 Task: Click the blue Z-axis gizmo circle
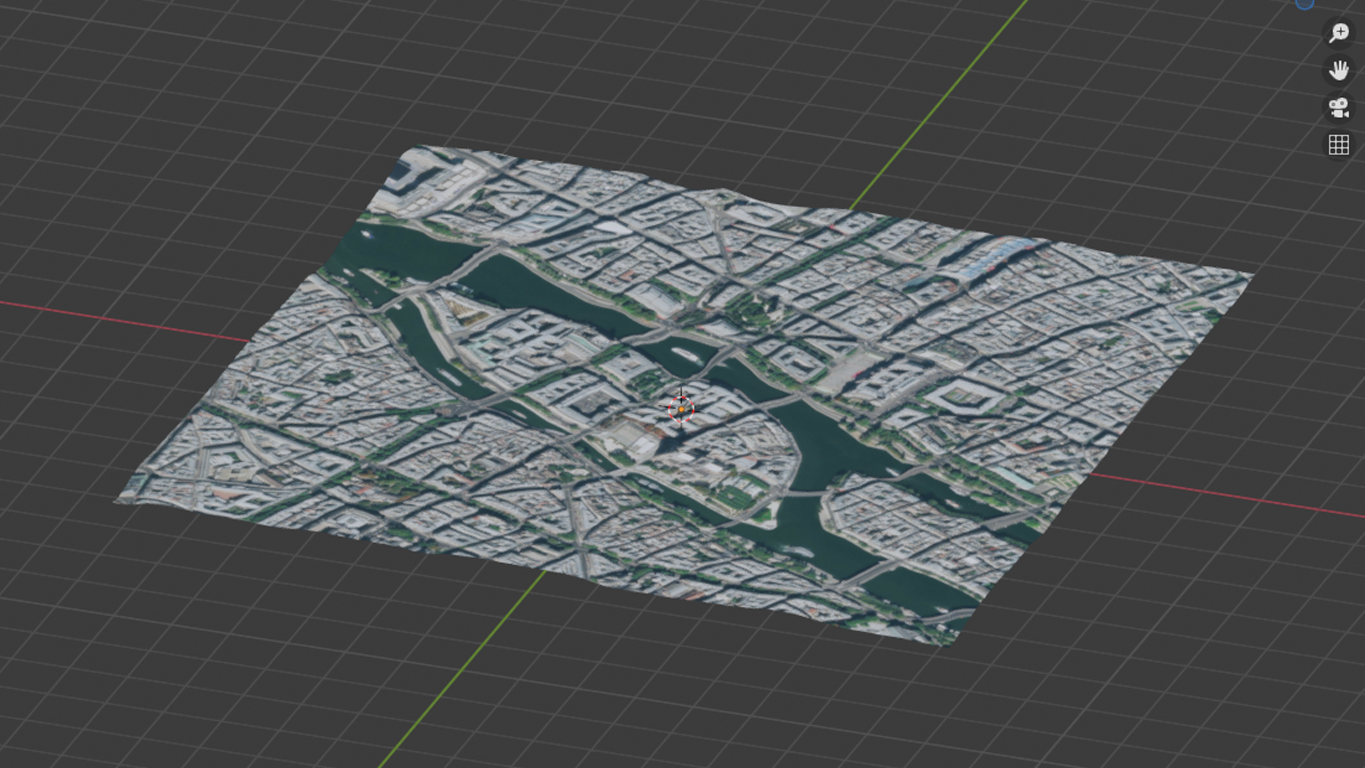click(1305, 3)
